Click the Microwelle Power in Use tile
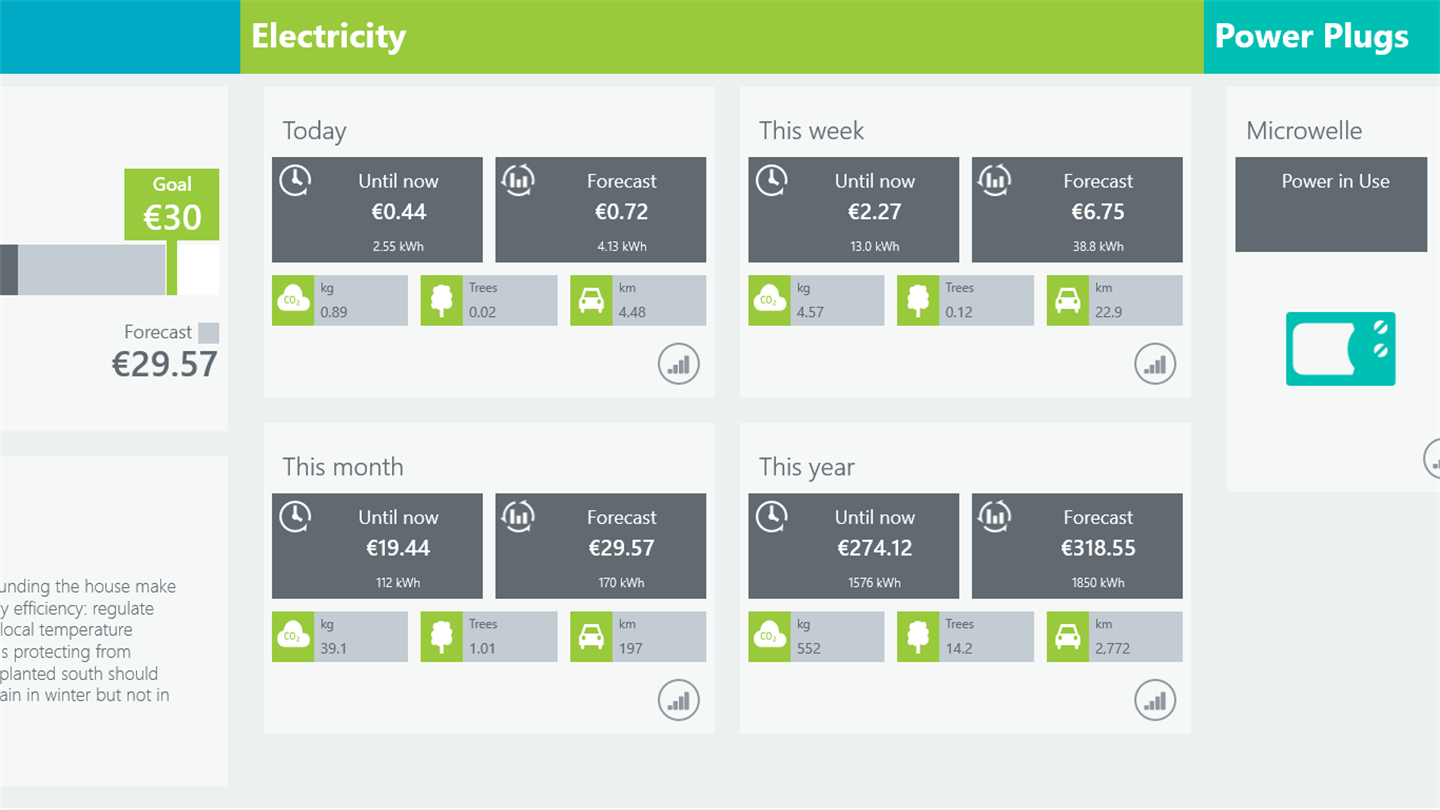Screen dimensions: 1440x810 point(1331,204)
